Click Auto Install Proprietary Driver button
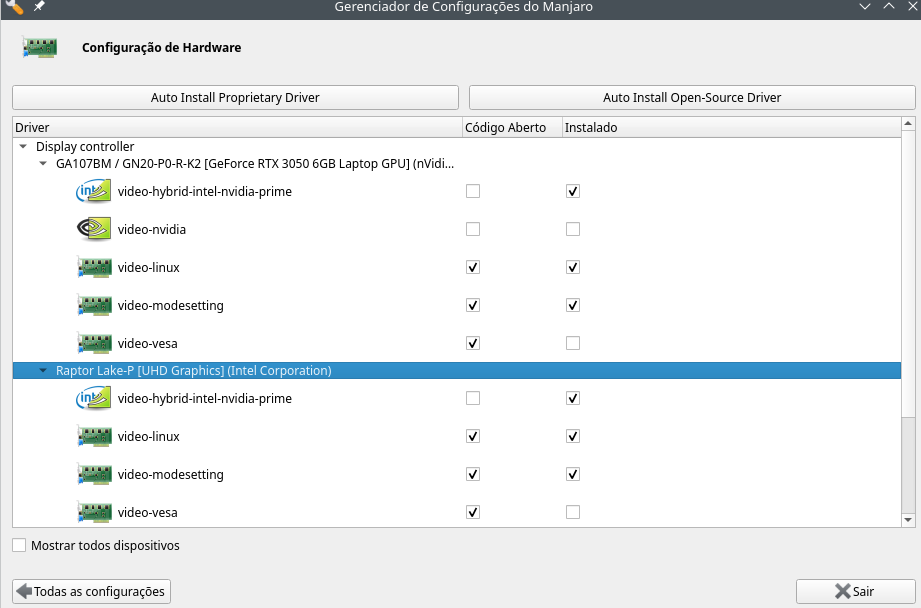The height and width of the screenshot is (608, 921). pyautogui.click(x=235, y=98)
